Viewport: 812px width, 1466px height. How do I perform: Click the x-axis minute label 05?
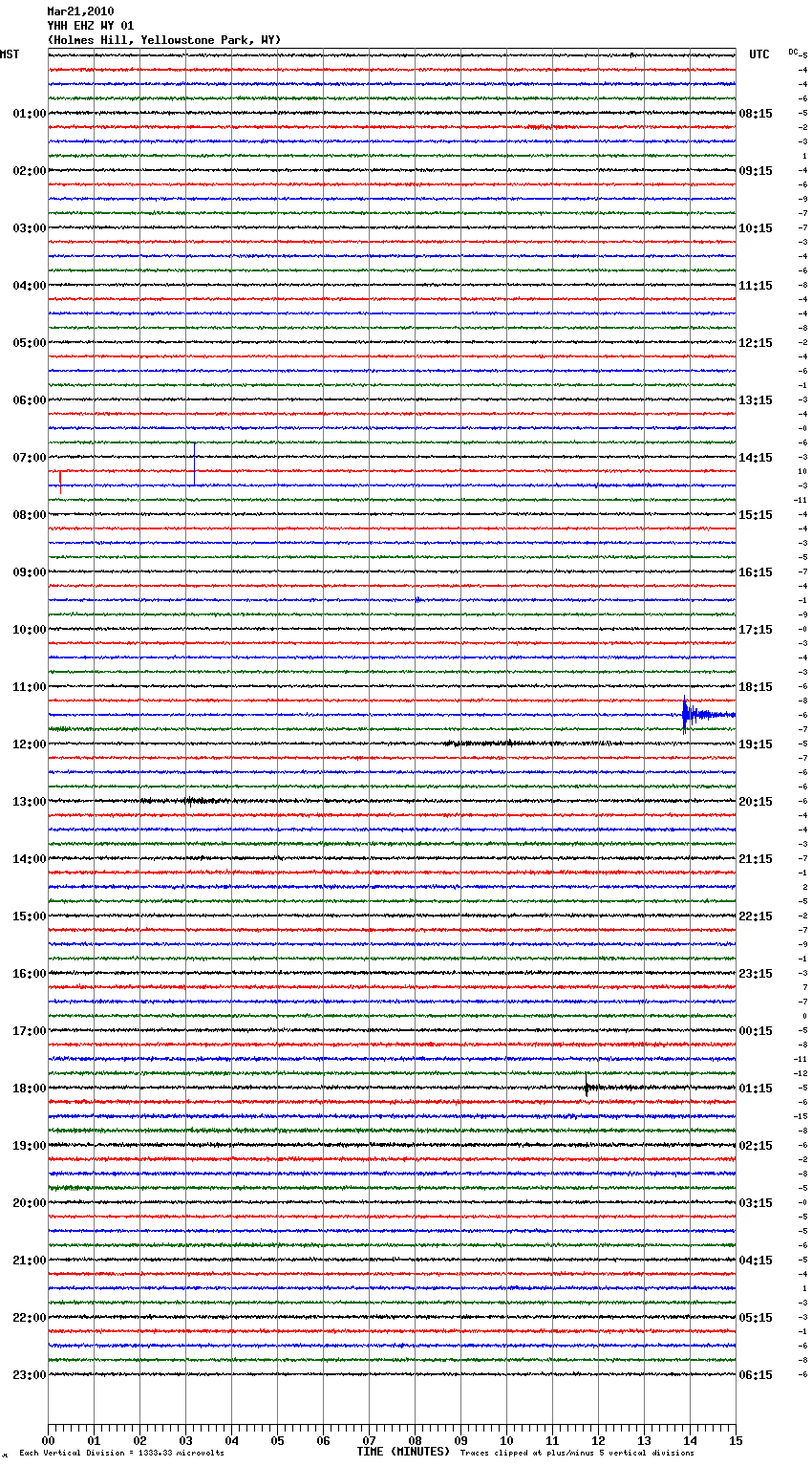277,1440
